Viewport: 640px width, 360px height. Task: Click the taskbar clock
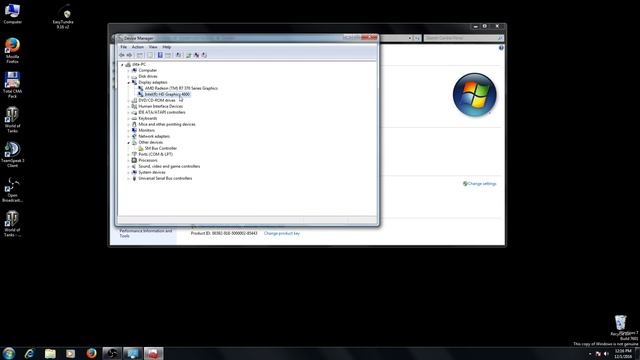point(623,353)
